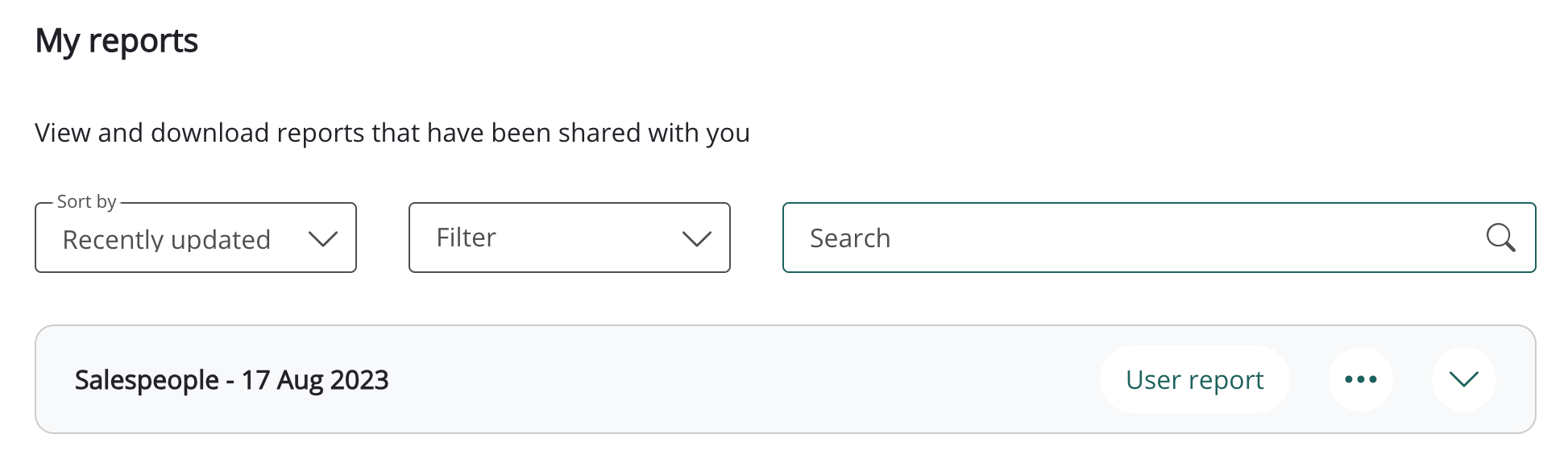Screen dimensions: 1568x467
Task: Click the arrow in the Filter dropdown
Action: pyautogui.click(x=696, y=238)
